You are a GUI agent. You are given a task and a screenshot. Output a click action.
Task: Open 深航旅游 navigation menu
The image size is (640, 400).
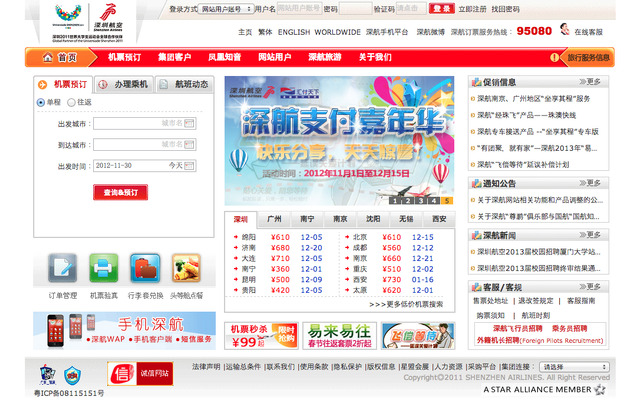click(x=325, y=57)
